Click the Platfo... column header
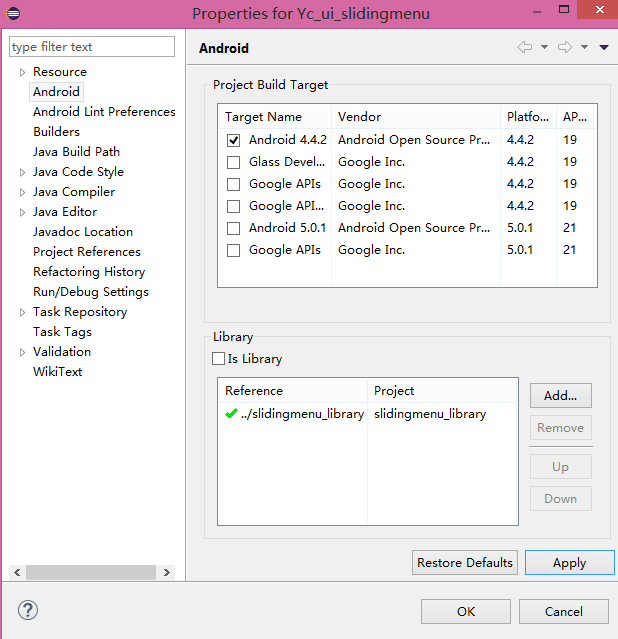This screenshot has height=639, width=618. pos(528,117)
